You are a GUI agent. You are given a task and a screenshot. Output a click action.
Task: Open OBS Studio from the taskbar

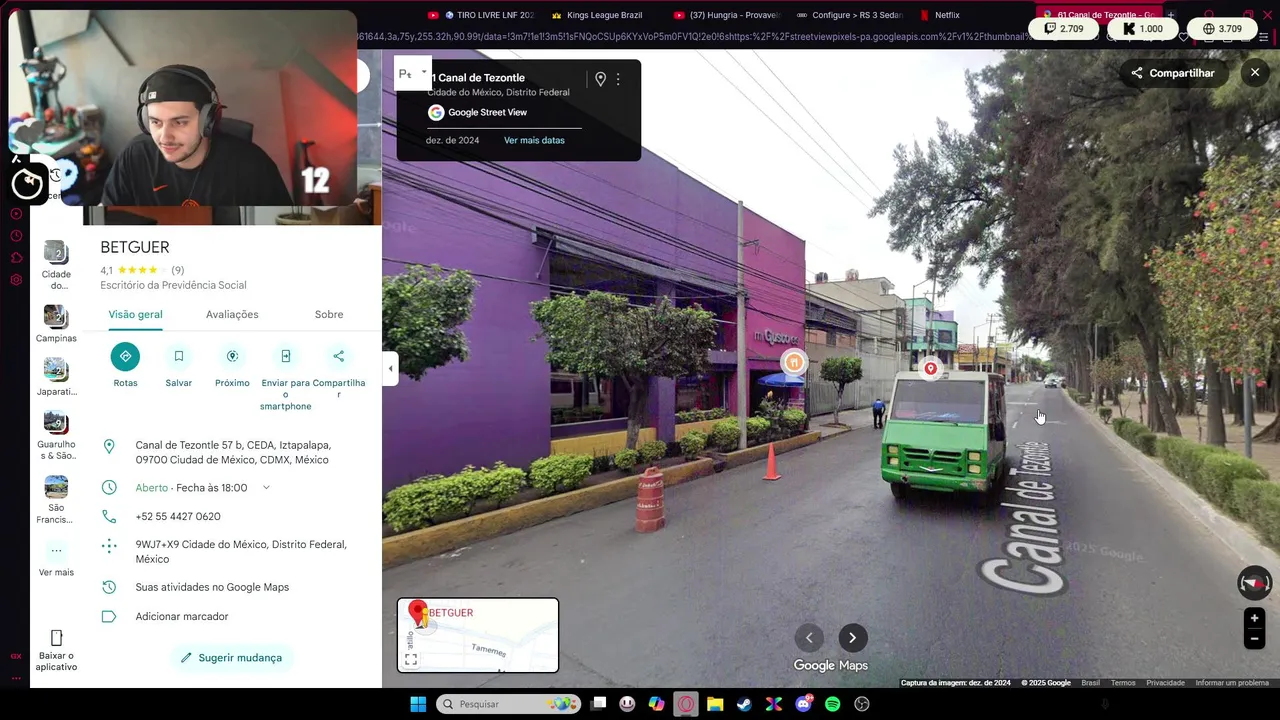click(x=862, y=704)
